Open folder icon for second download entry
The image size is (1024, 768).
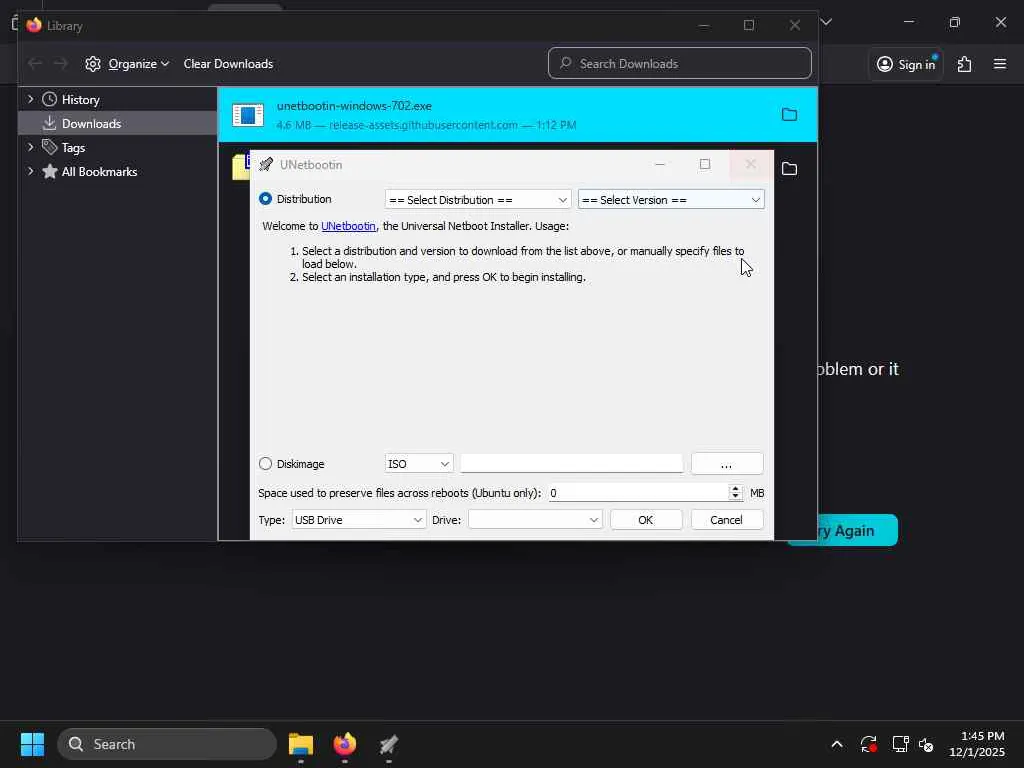point(790,169)
